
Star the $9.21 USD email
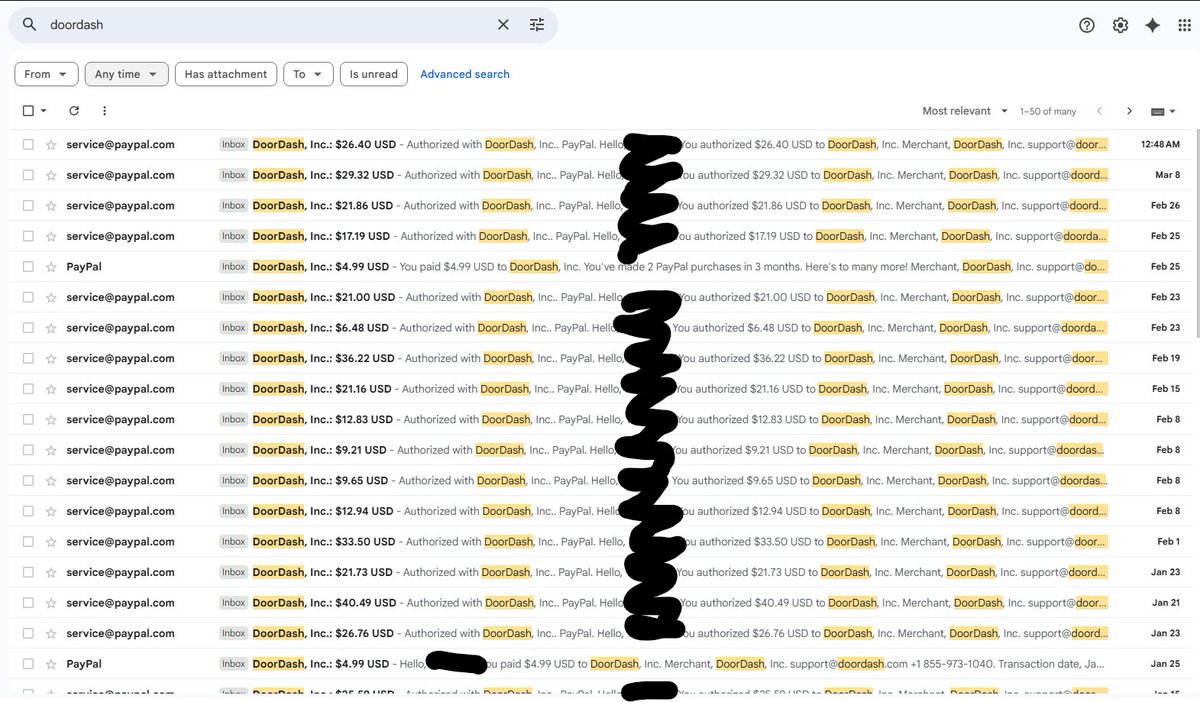(51, 450)
